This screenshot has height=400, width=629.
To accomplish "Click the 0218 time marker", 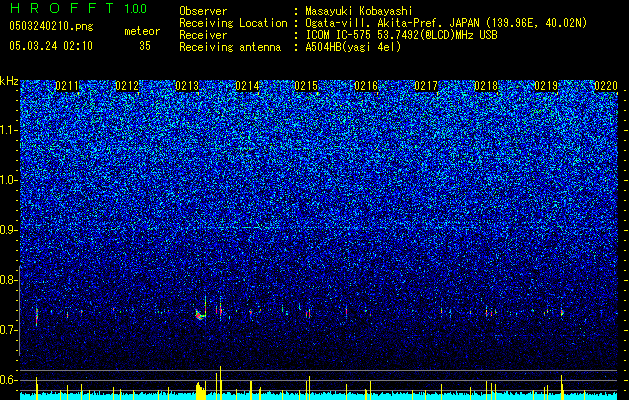I will point(486,86).
